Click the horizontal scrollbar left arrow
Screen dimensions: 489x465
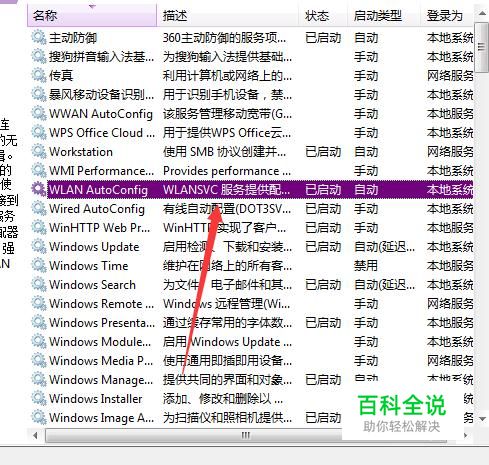coord(36,435)
